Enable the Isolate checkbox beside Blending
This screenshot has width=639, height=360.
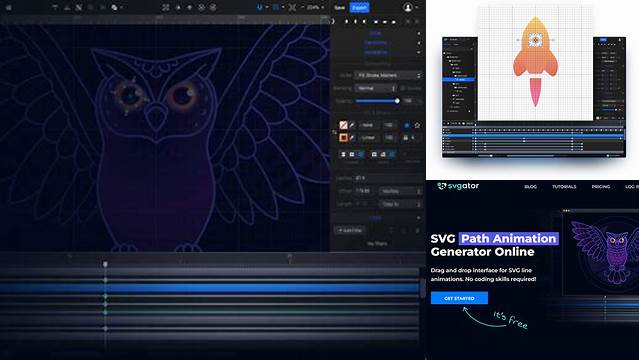pyautogui.click(x=403, y=88)
